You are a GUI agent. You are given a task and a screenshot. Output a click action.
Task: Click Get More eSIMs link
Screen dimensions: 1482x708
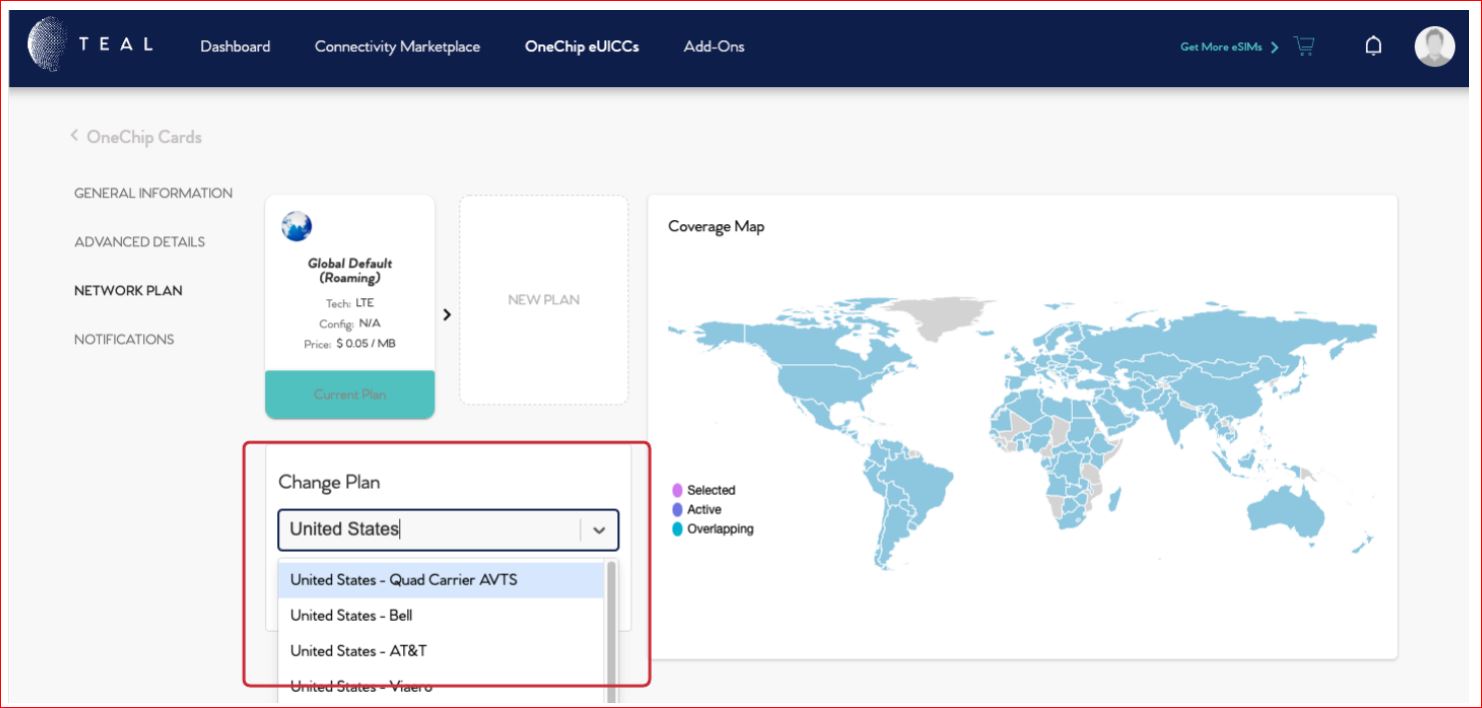click(x=1221, y=47)
